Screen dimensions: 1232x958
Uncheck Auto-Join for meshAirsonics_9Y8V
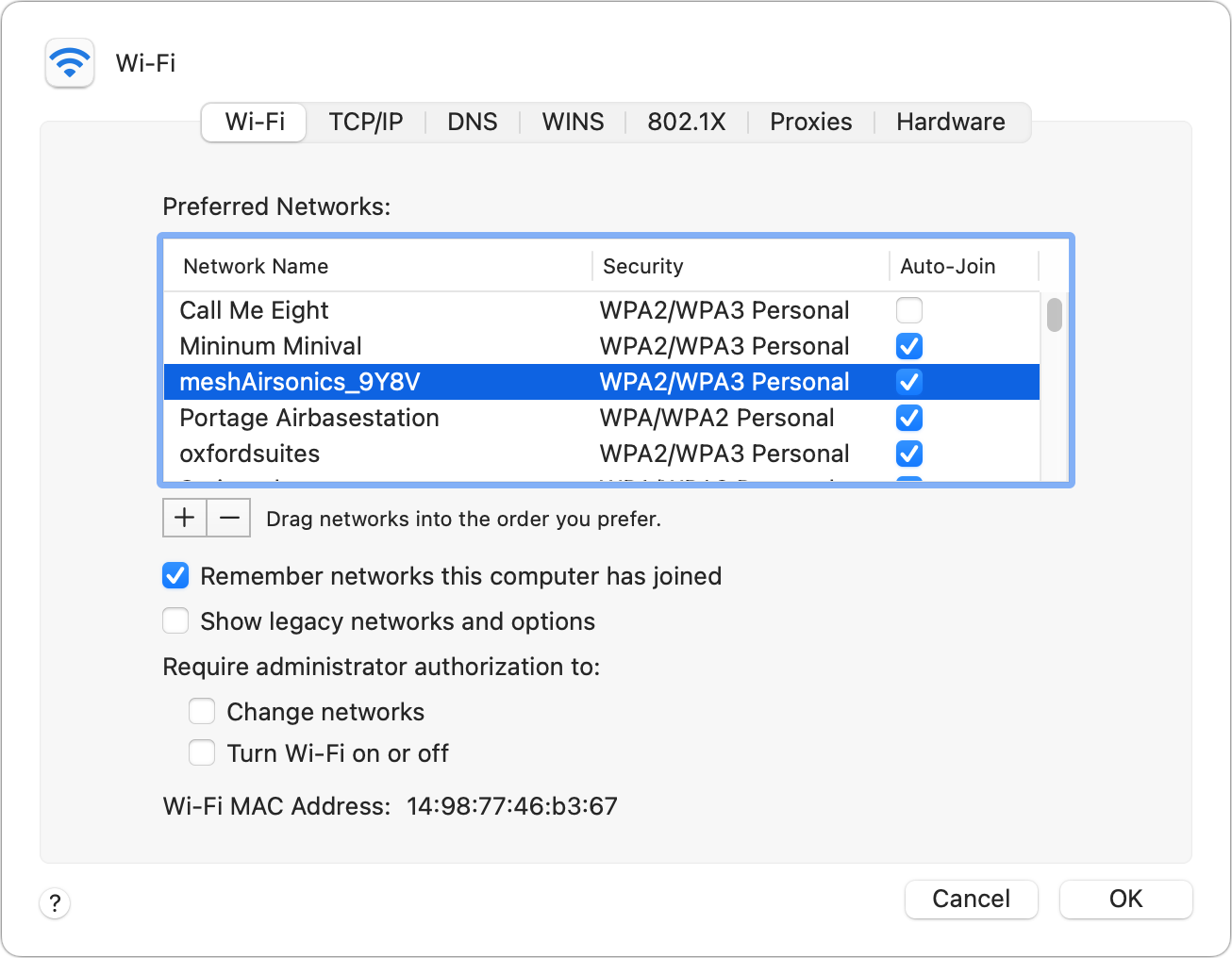tap(908, 382)
